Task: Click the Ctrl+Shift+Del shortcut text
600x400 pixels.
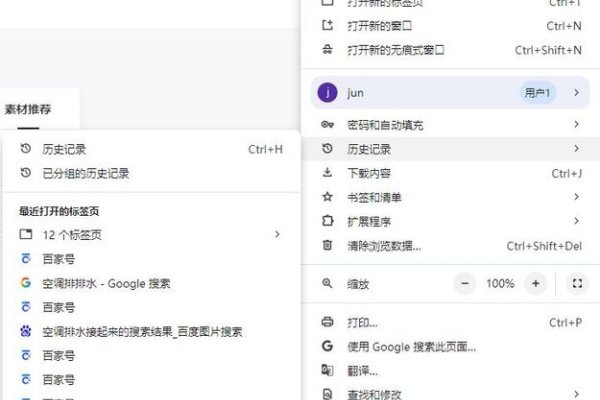Action: click(x=544, y=246)
